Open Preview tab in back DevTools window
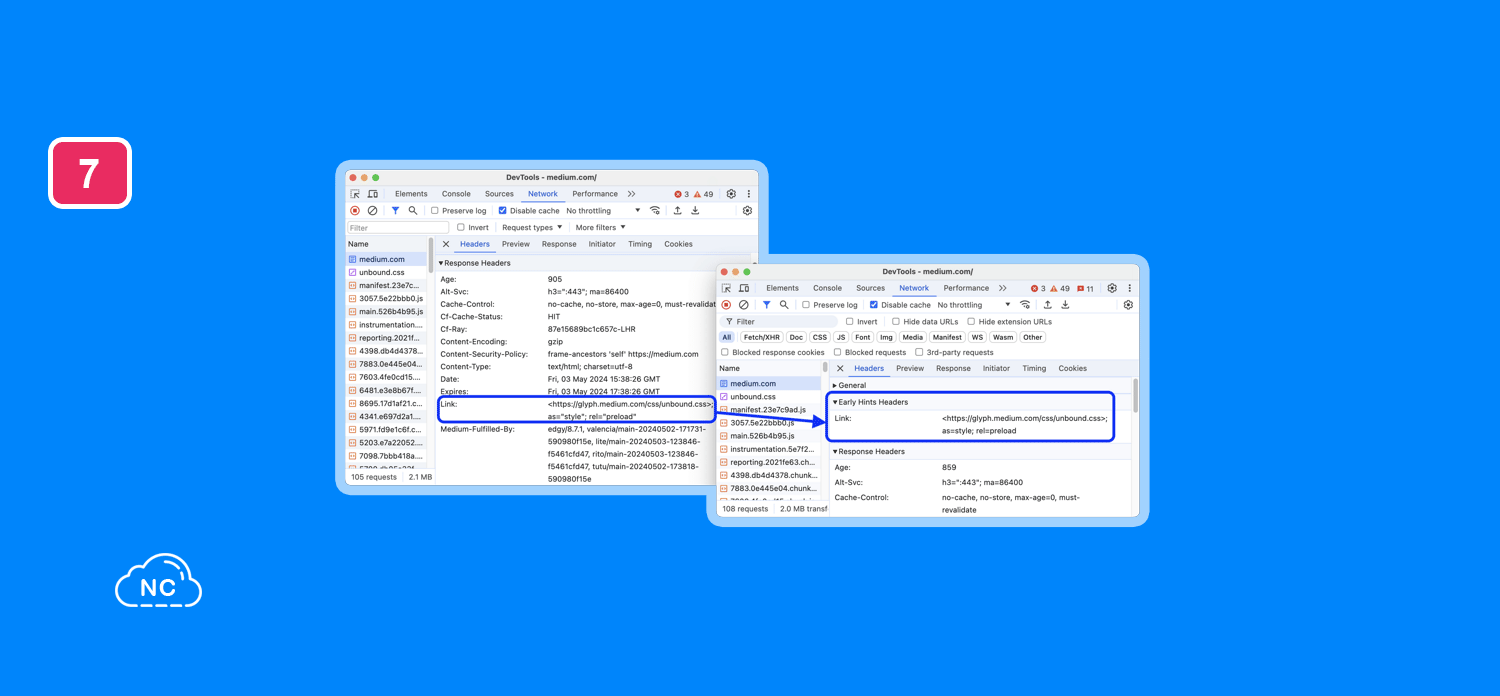Screen dimensions: 1500x696 pyautogui.click(x=516, y=244)
